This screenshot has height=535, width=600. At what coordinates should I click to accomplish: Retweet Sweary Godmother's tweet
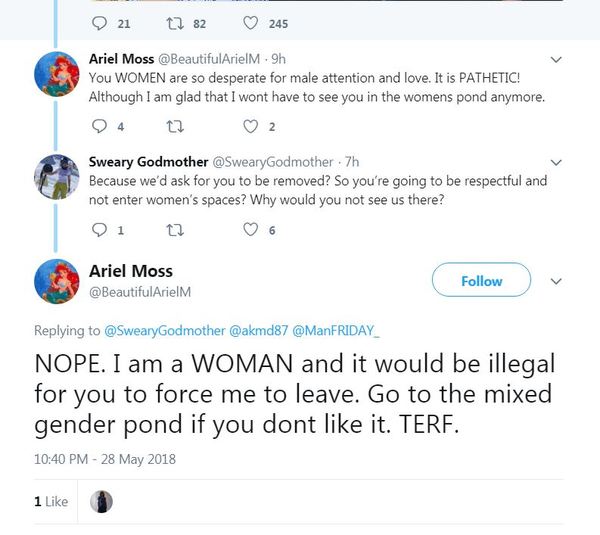click(x=175, y=230)
